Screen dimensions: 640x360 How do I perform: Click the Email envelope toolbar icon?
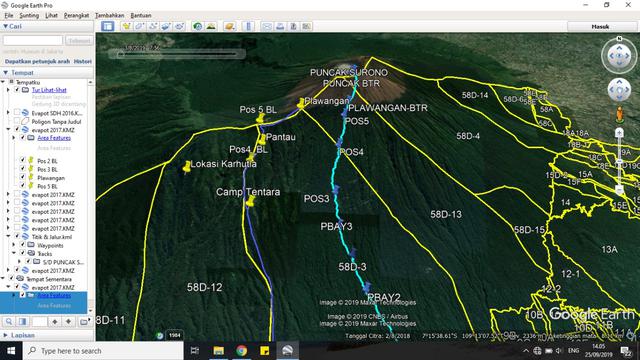(x=267, y=26)
